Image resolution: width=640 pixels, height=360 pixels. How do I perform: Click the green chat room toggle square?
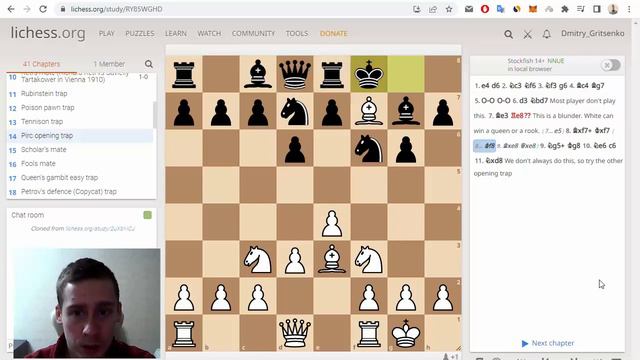147,215
